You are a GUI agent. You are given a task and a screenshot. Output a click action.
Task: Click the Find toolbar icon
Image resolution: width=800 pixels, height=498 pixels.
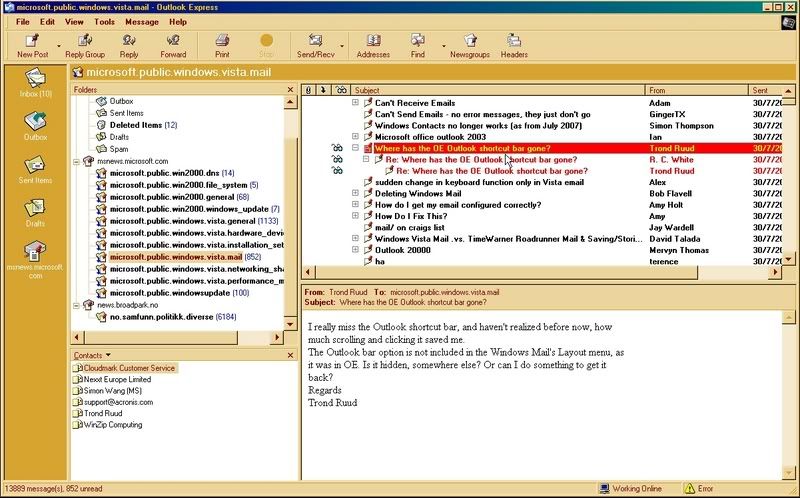[x=417, y=40]
